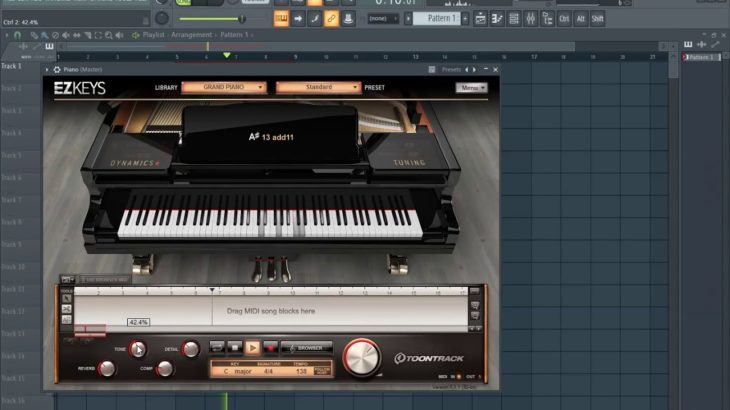The height and width of the screenshot is (410, 730).
Task: Toggle the auto-scroll arrow button
Action: [298, 19]
